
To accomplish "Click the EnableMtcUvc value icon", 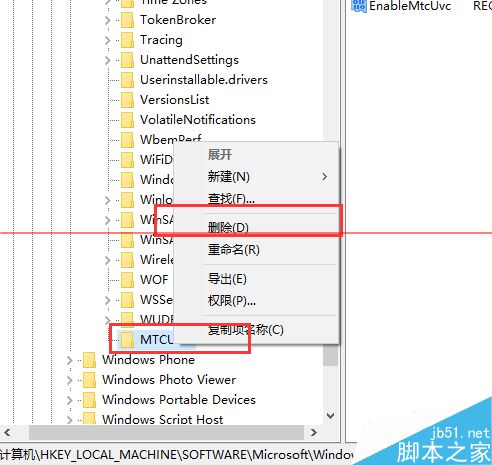I will (359, 6).
